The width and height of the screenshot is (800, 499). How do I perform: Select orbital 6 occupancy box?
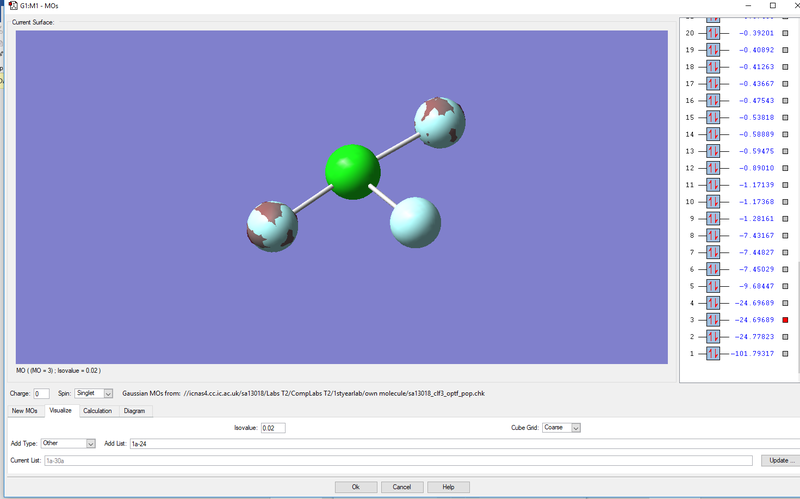[x=713, y=269]
